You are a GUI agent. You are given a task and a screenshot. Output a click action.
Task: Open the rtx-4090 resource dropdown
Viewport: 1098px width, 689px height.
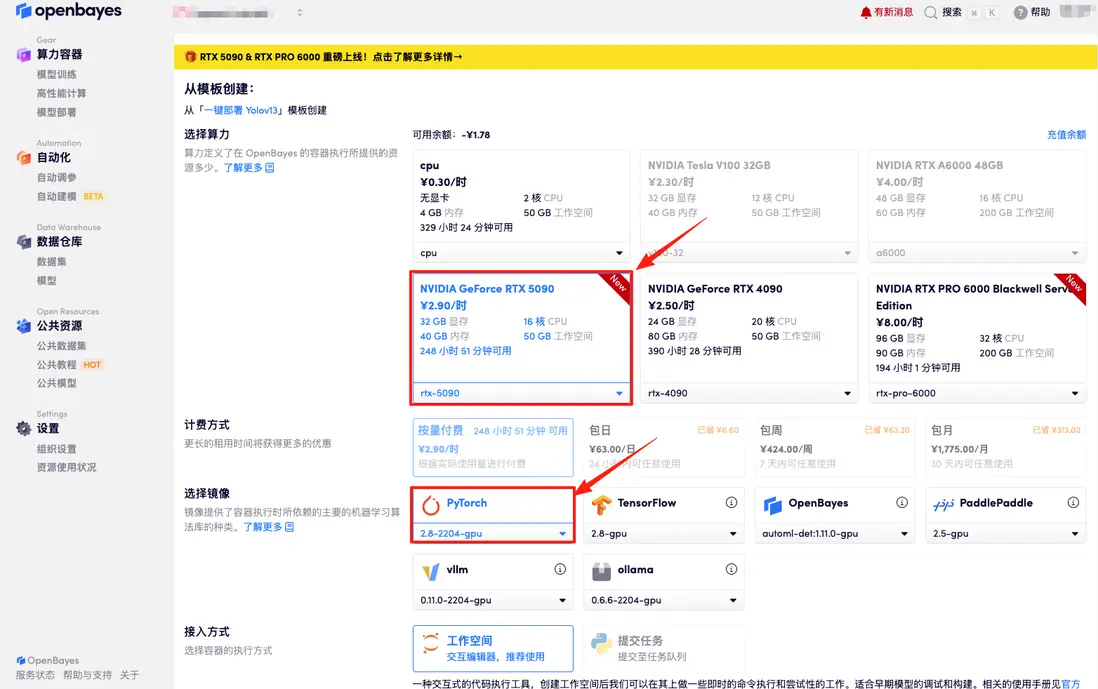749,393
